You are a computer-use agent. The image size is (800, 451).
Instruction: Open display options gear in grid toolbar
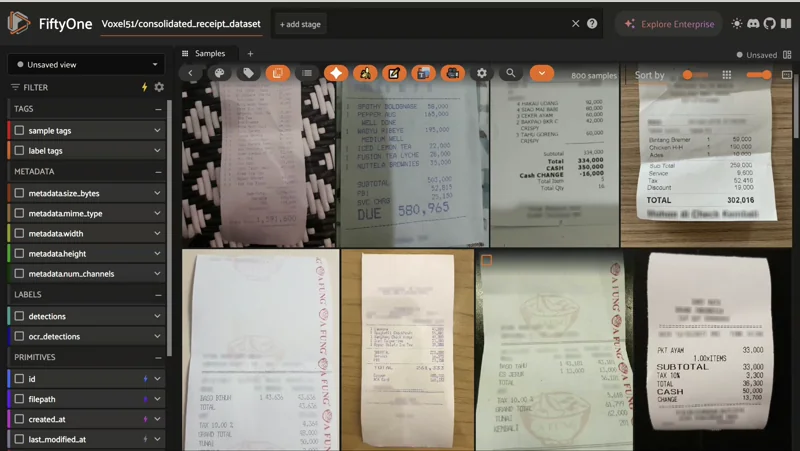click(x=482, y=73)
